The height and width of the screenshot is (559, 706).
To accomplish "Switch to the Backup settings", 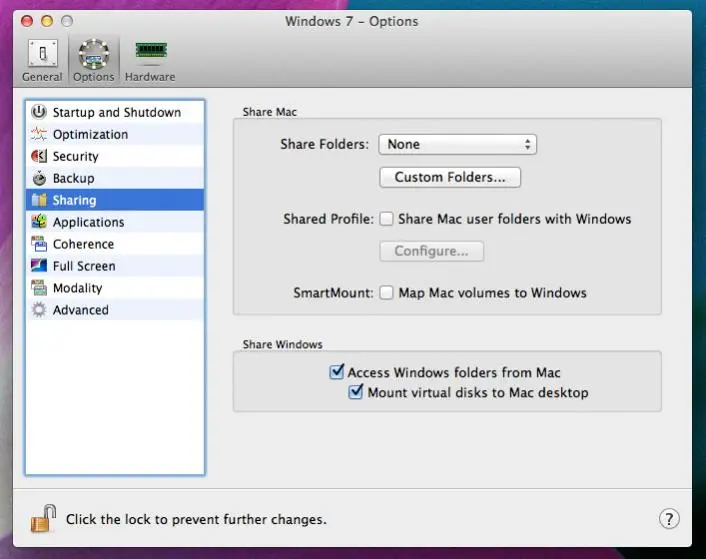I will coord(73,178).
